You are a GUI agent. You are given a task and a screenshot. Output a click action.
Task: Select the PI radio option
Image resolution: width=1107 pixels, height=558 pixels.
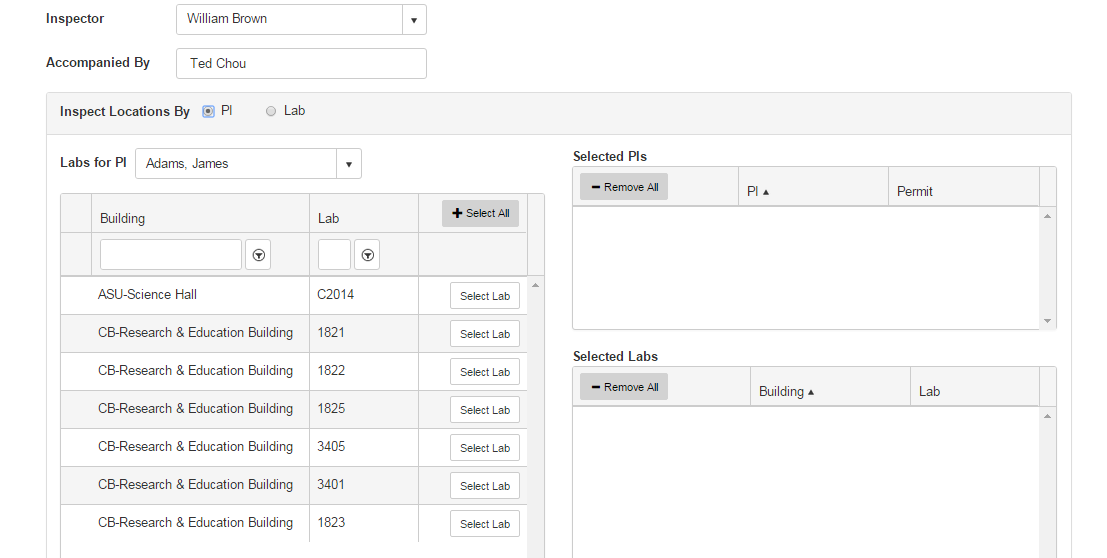click(208, 111)
